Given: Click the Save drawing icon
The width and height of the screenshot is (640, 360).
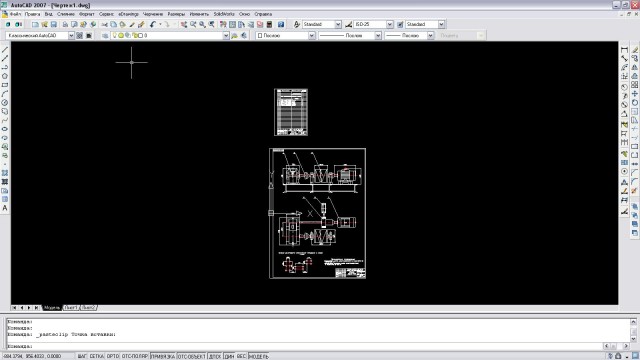Looking at the screenshot, I should (53, 24).
